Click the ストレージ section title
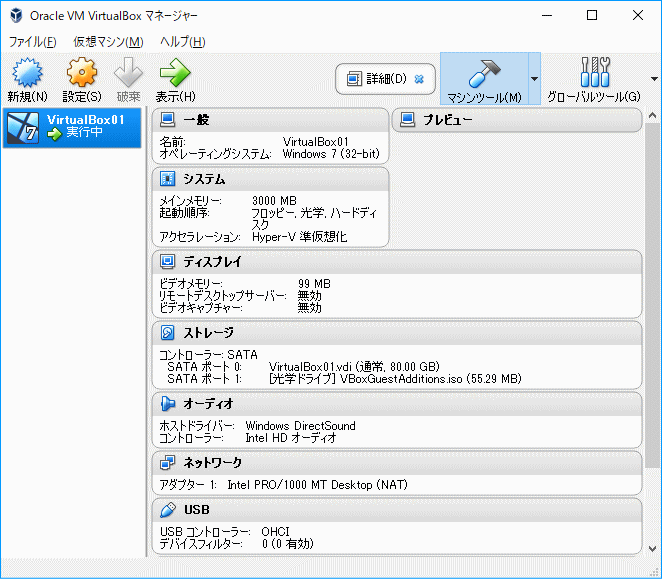662x579 pixels. [209, 333]
